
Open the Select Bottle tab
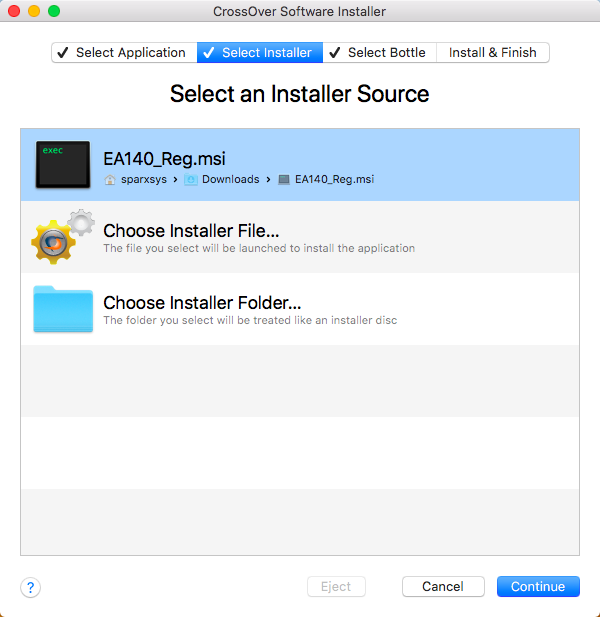point(380,53)
